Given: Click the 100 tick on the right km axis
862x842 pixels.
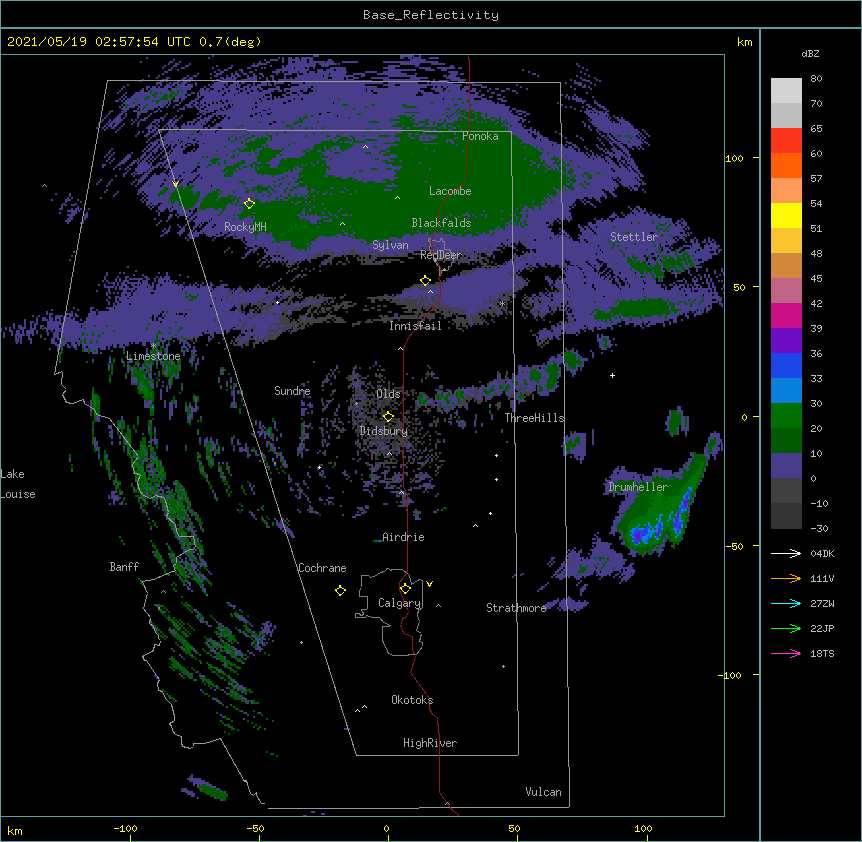Looking at the screenshot, I should click(x=734, y=158).
